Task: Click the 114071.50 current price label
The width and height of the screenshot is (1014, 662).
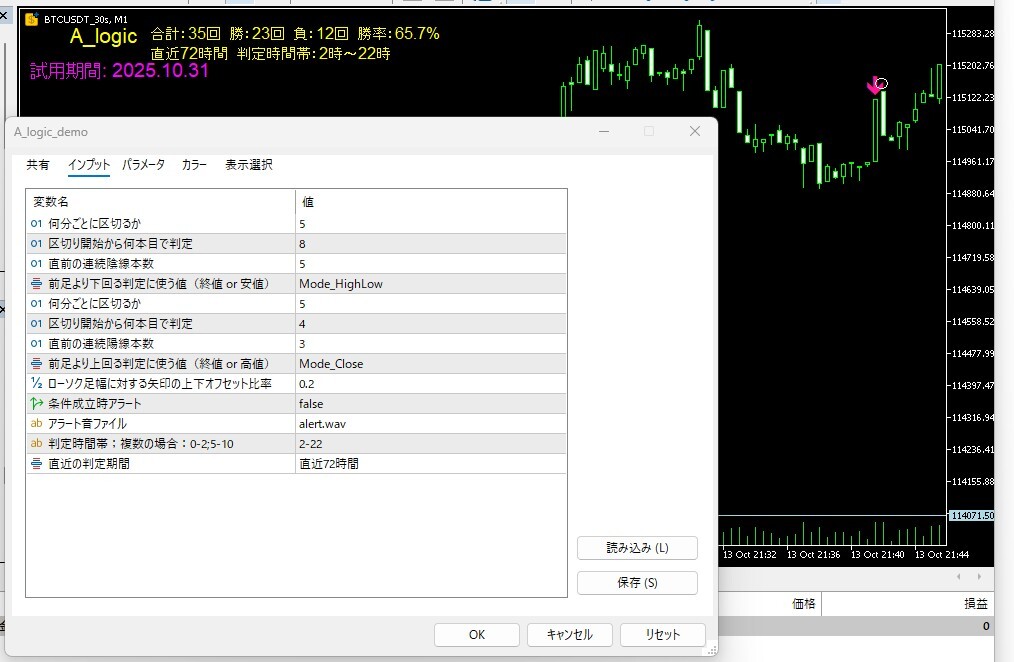Action: (971, 516)
